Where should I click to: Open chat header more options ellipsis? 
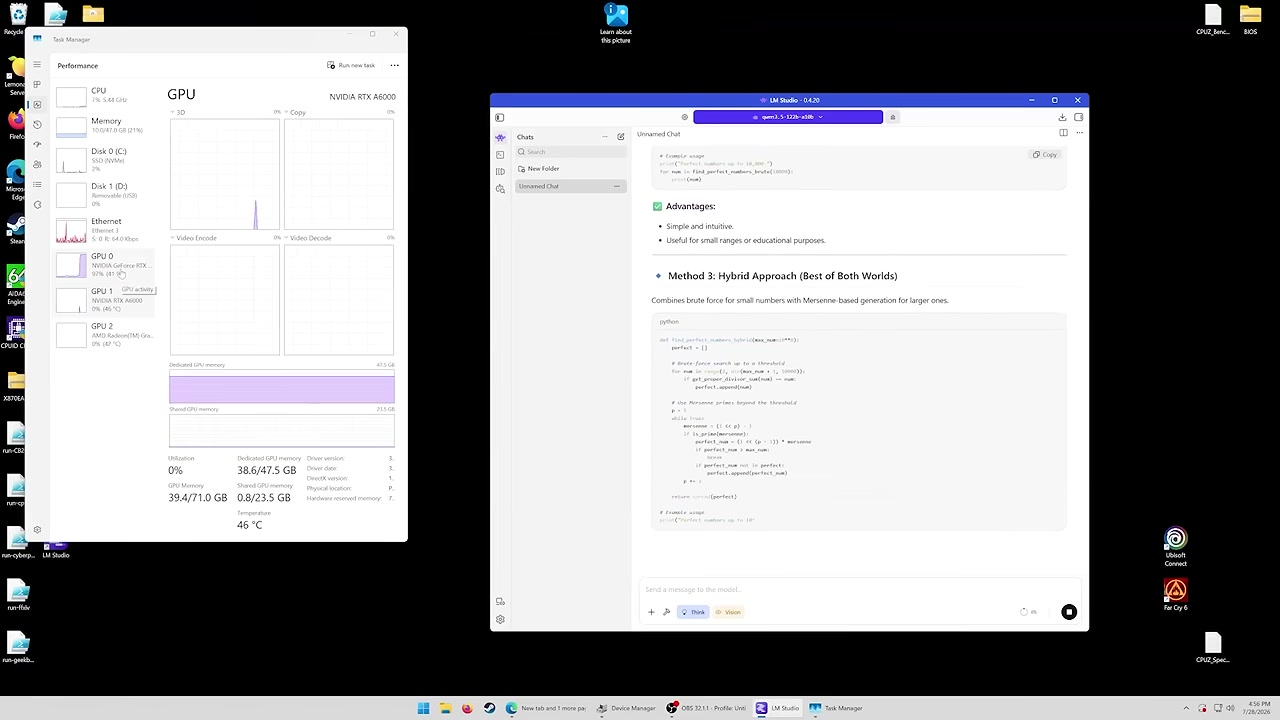(x=1079, y=133)
